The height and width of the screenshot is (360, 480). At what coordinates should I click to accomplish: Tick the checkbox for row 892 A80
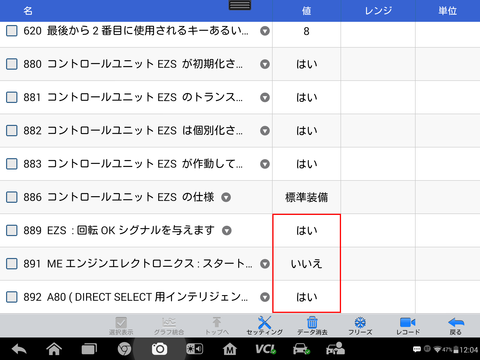pos(12,297)
